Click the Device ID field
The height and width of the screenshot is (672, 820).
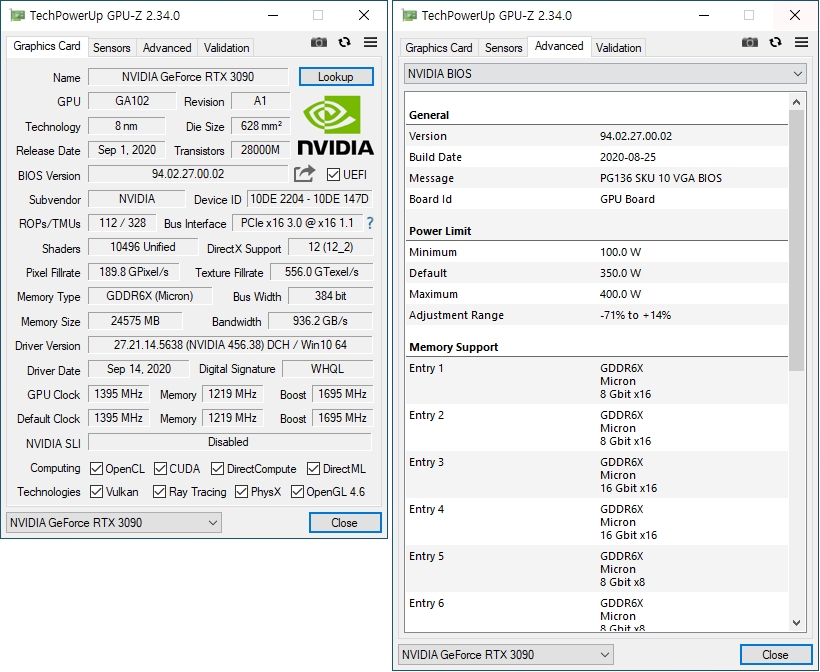pos(310,199)
